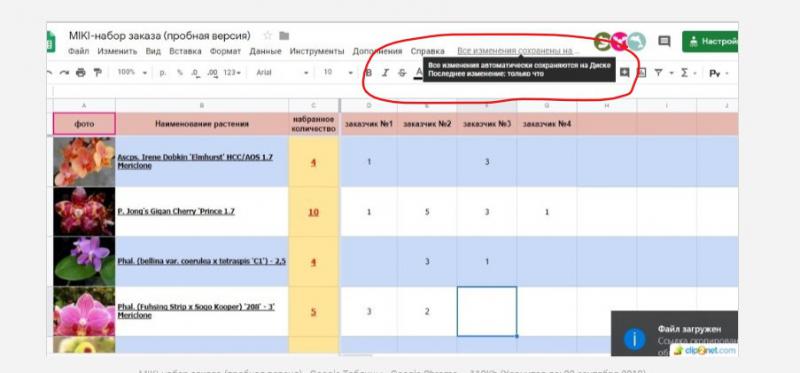Click the text color button
Image resolution: width=800 pixels, height=373 pixels.
pyautogui.click(x=419, y=73)
